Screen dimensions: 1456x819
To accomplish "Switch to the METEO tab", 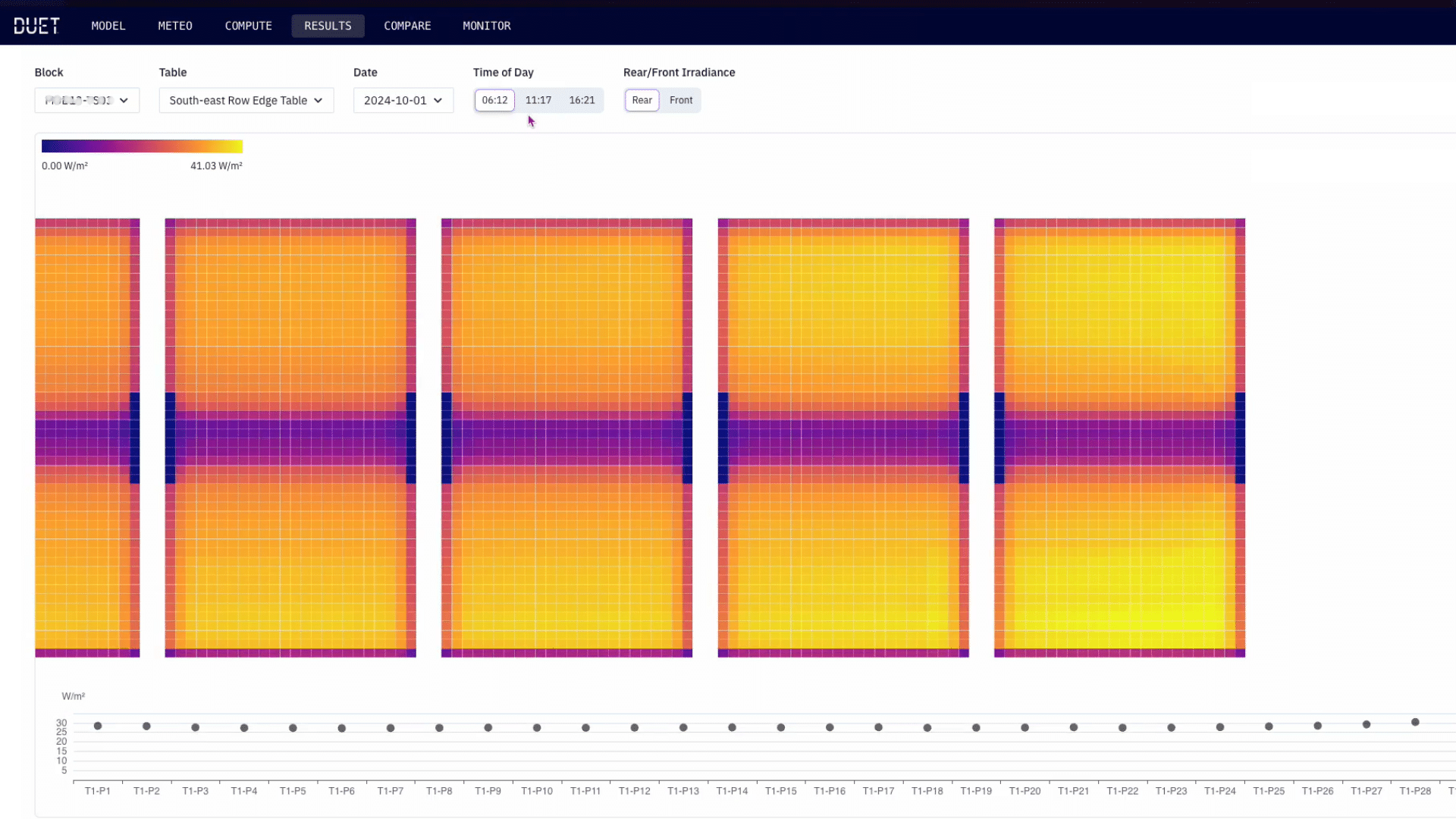I will coord(174,26).
